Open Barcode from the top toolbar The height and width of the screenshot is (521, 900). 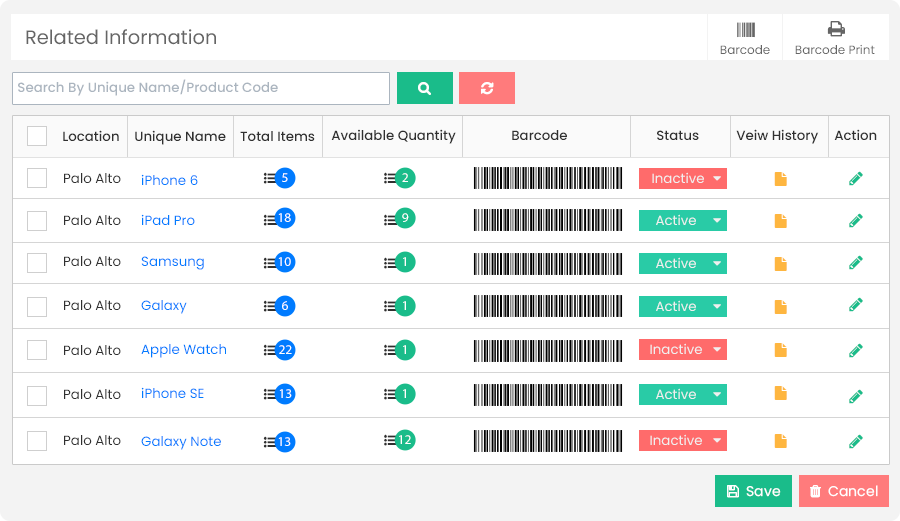745,38
